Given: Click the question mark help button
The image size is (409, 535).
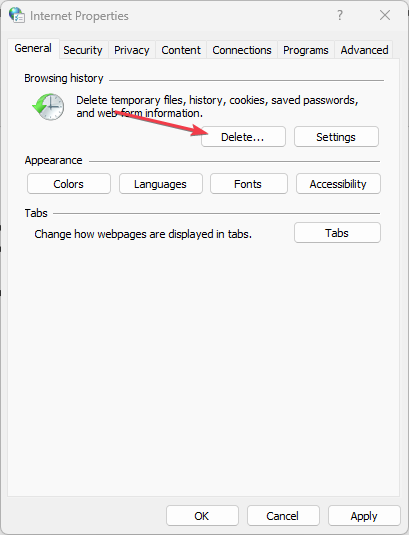Looking at the screenshot, I should tap(340, 15).
